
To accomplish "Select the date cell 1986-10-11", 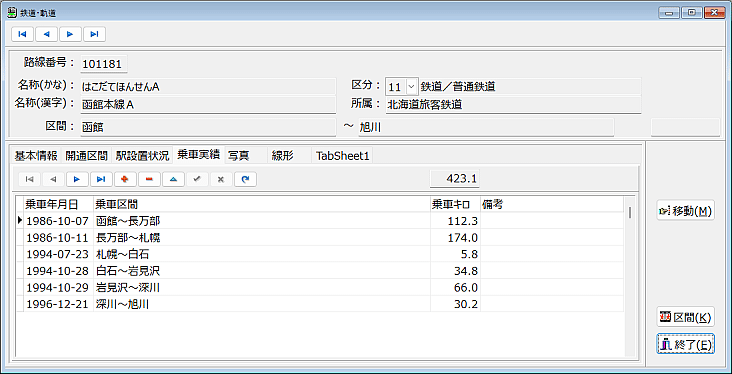I will 58,238.
